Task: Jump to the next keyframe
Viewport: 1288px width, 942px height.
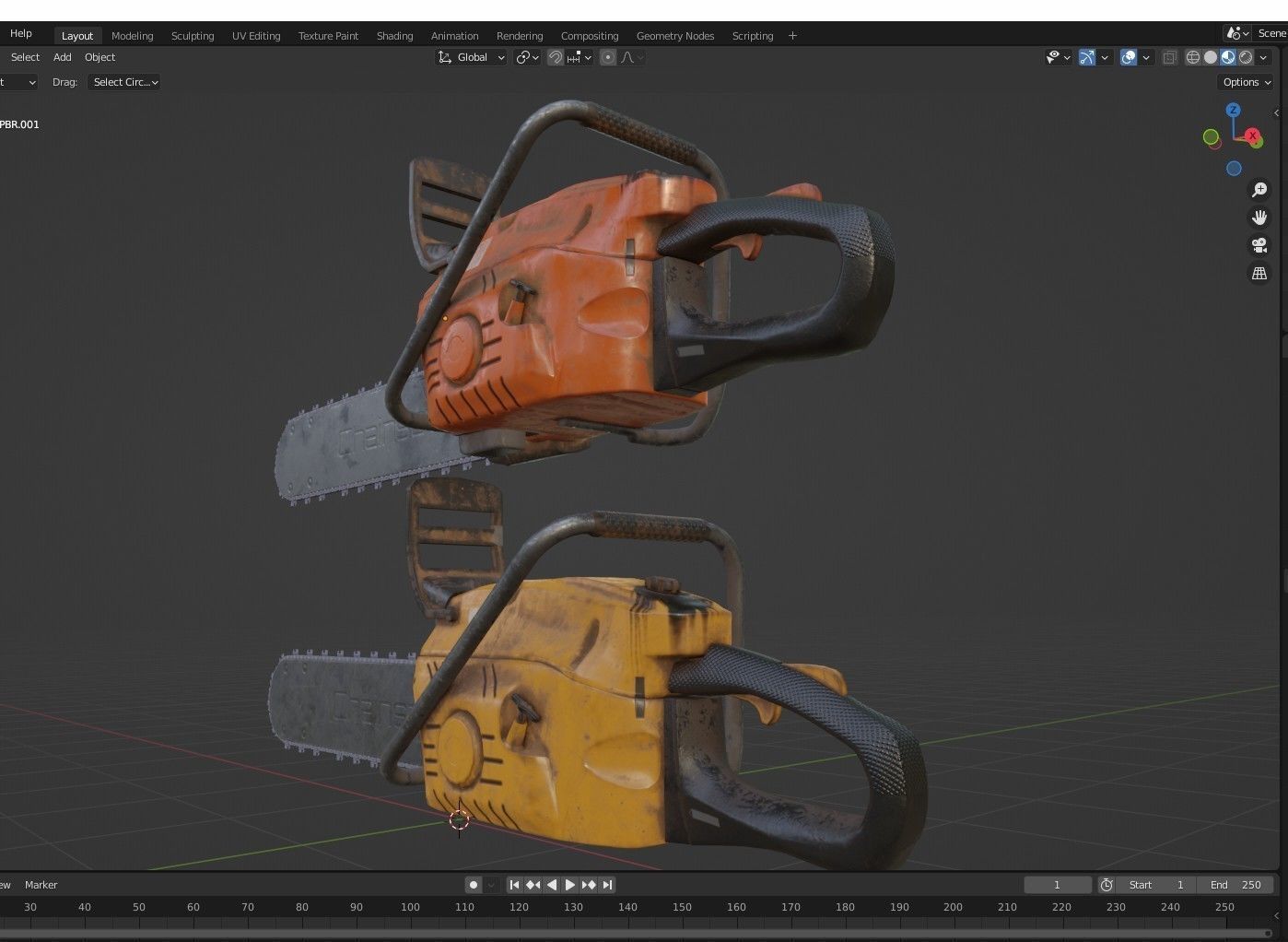Action: click(x=589, y=885)
